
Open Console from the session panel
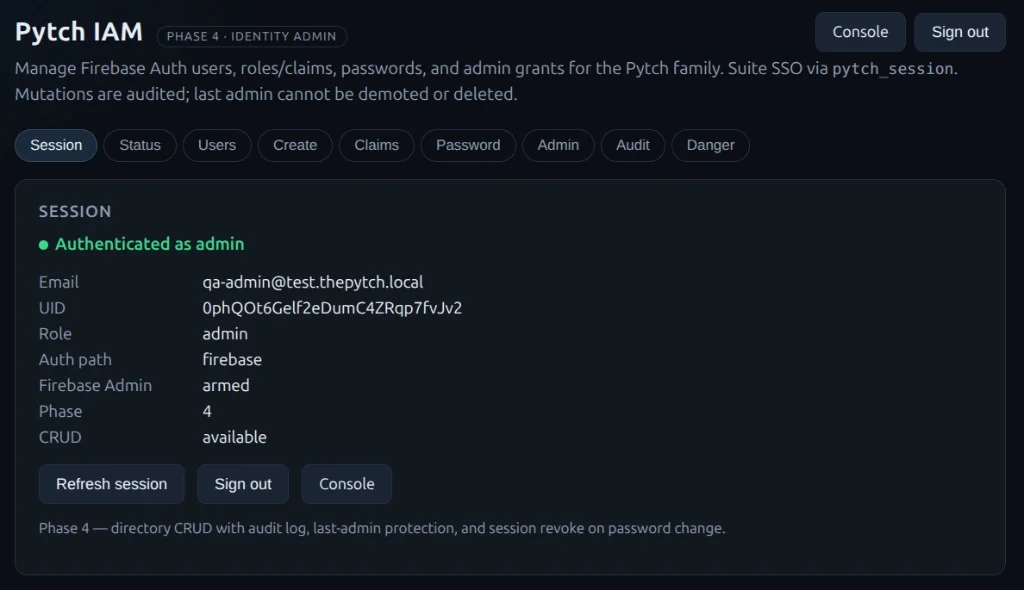pyautogui.click(x=347, y=484)
